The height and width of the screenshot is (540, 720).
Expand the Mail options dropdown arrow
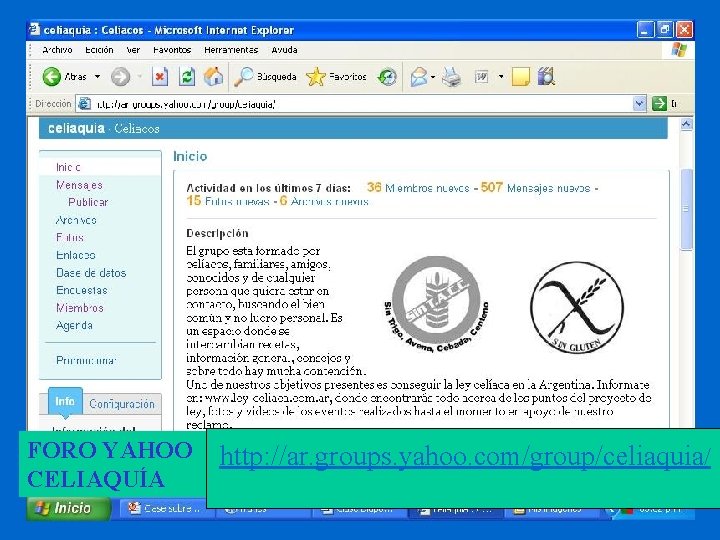pos(433,77)
